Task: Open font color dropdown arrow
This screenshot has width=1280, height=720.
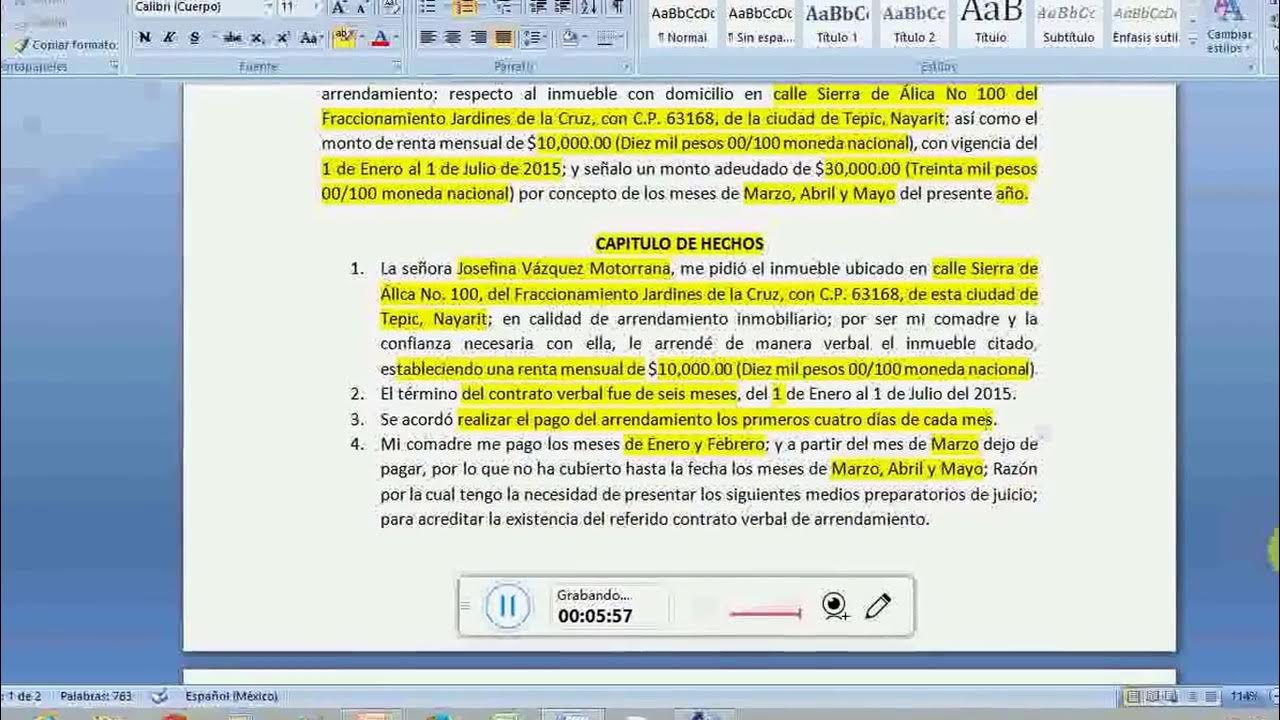Action: tap(395, 38)
